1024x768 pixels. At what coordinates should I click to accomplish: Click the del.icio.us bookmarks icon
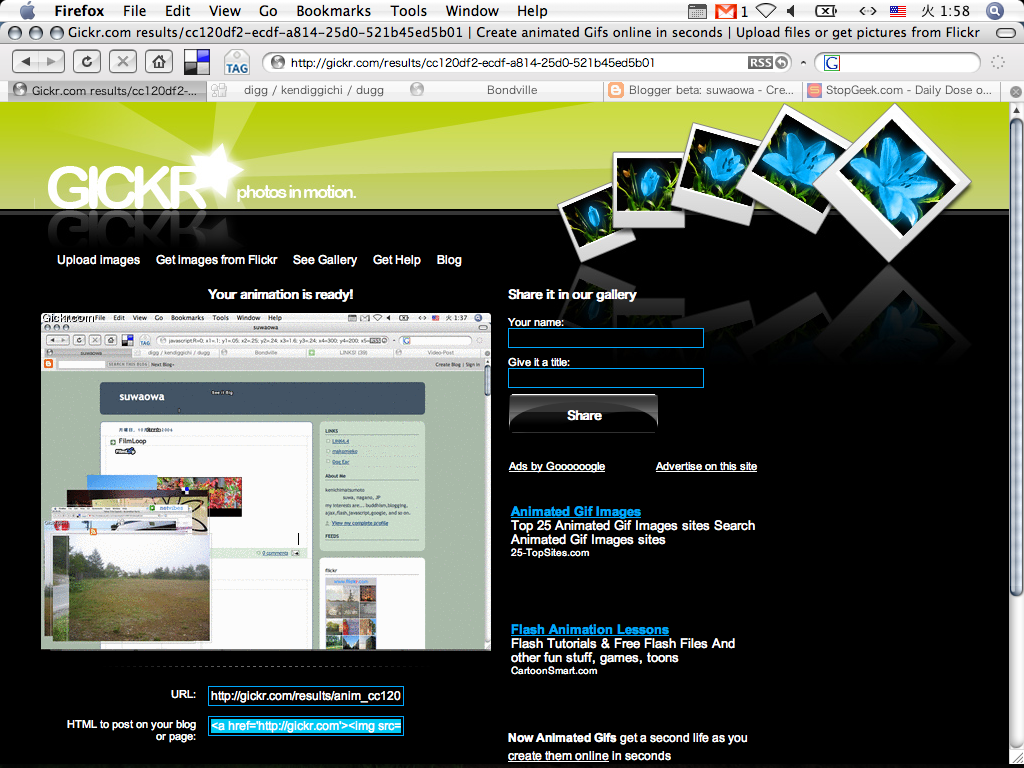pos(197,62)
